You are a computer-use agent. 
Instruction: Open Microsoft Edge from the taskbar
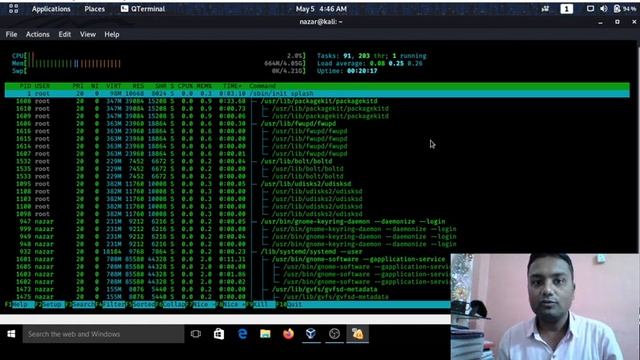(x=242, y=334)
